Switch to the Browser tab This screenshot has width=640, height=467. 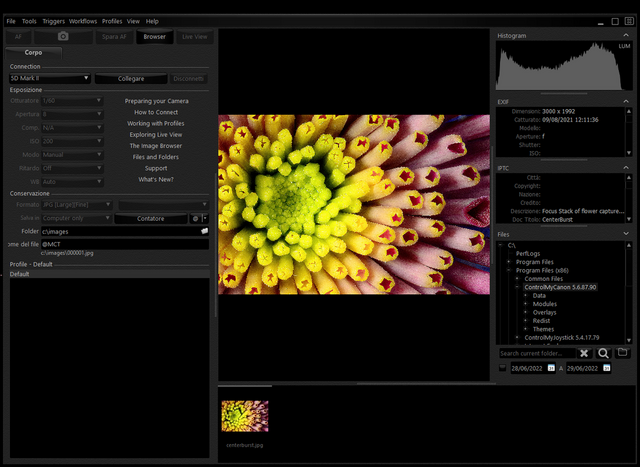point(155,37)
